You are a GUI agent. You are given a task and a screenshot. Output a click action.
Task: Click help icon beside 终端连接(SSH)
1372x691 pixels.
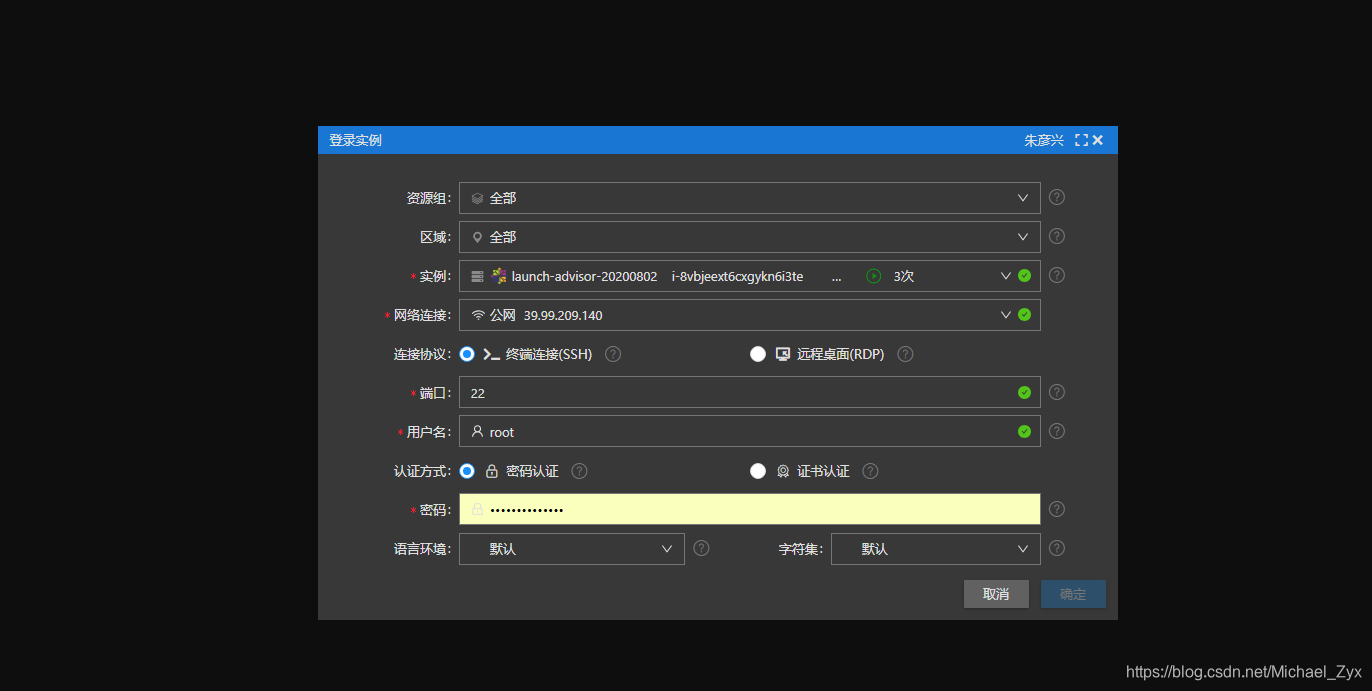pos(613,354)
